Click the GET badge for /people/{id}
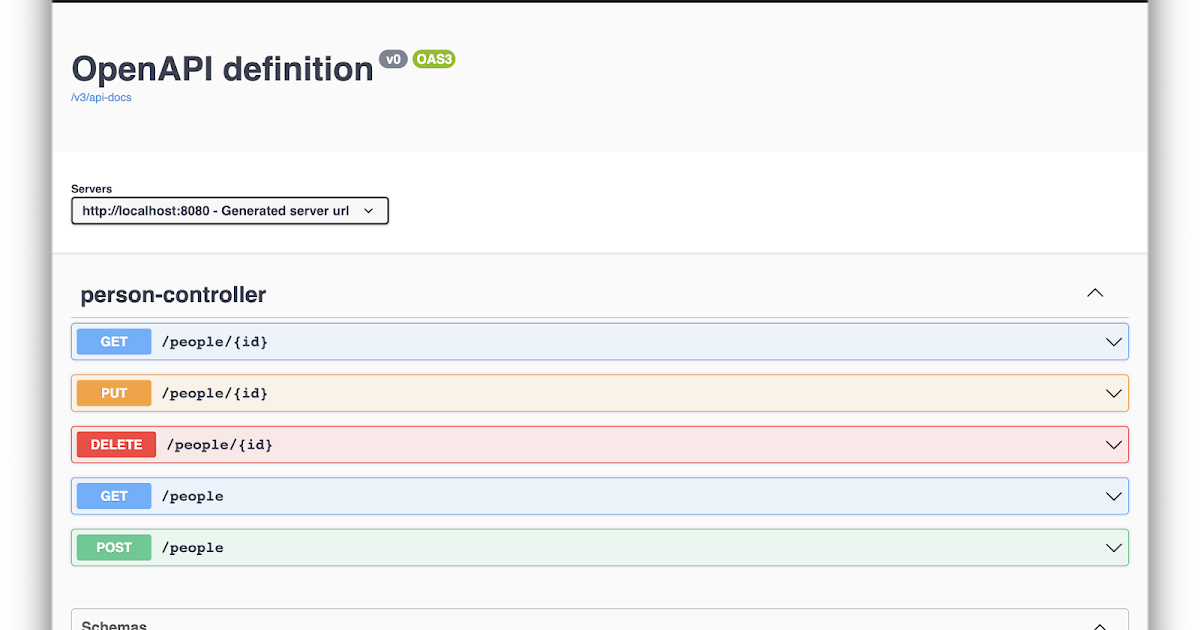The height and width of the screenshot is (630, 1200). click(x=113, y=341)
